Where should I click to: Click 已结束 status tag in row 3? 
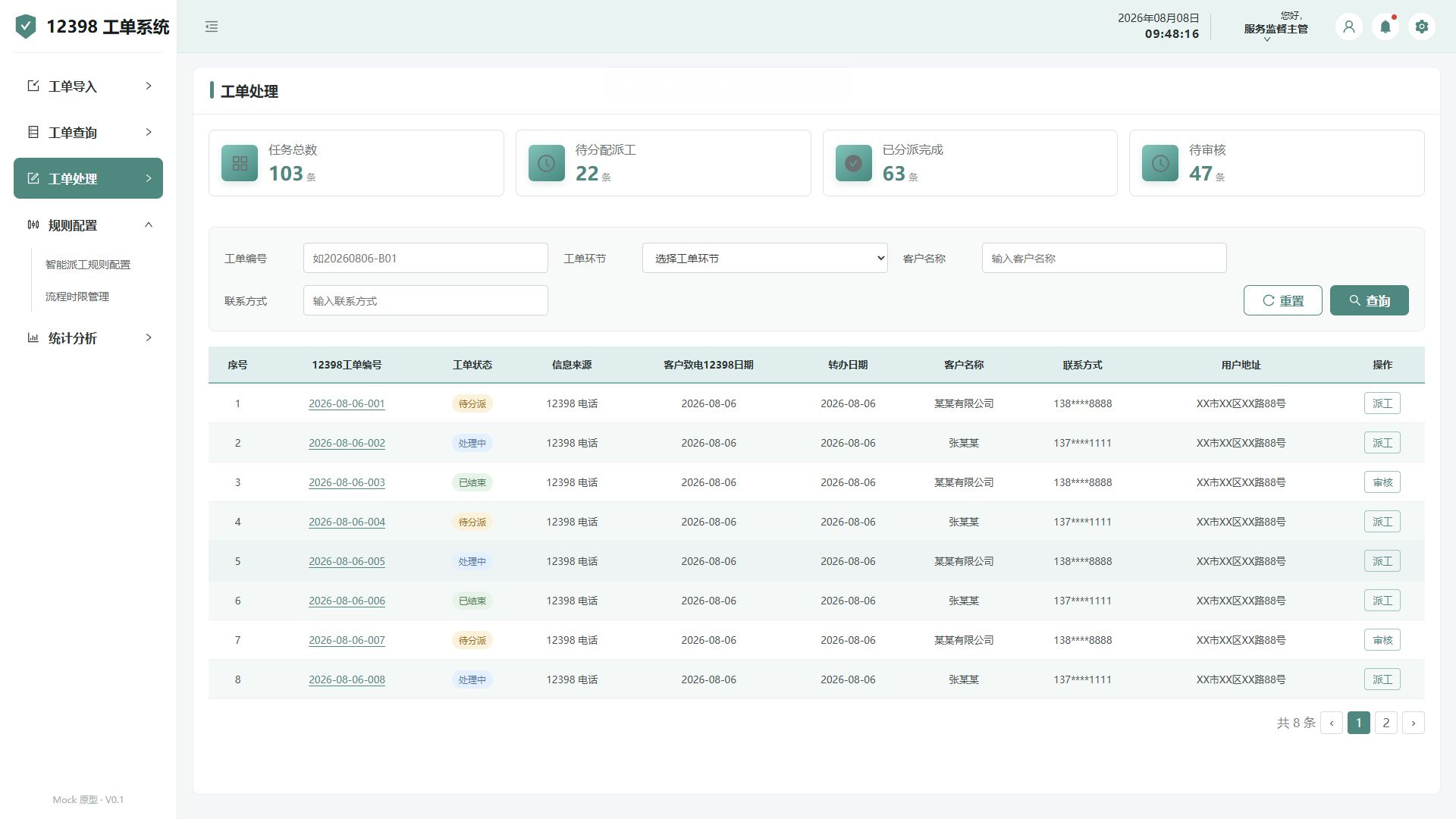(x=472, y=482)
